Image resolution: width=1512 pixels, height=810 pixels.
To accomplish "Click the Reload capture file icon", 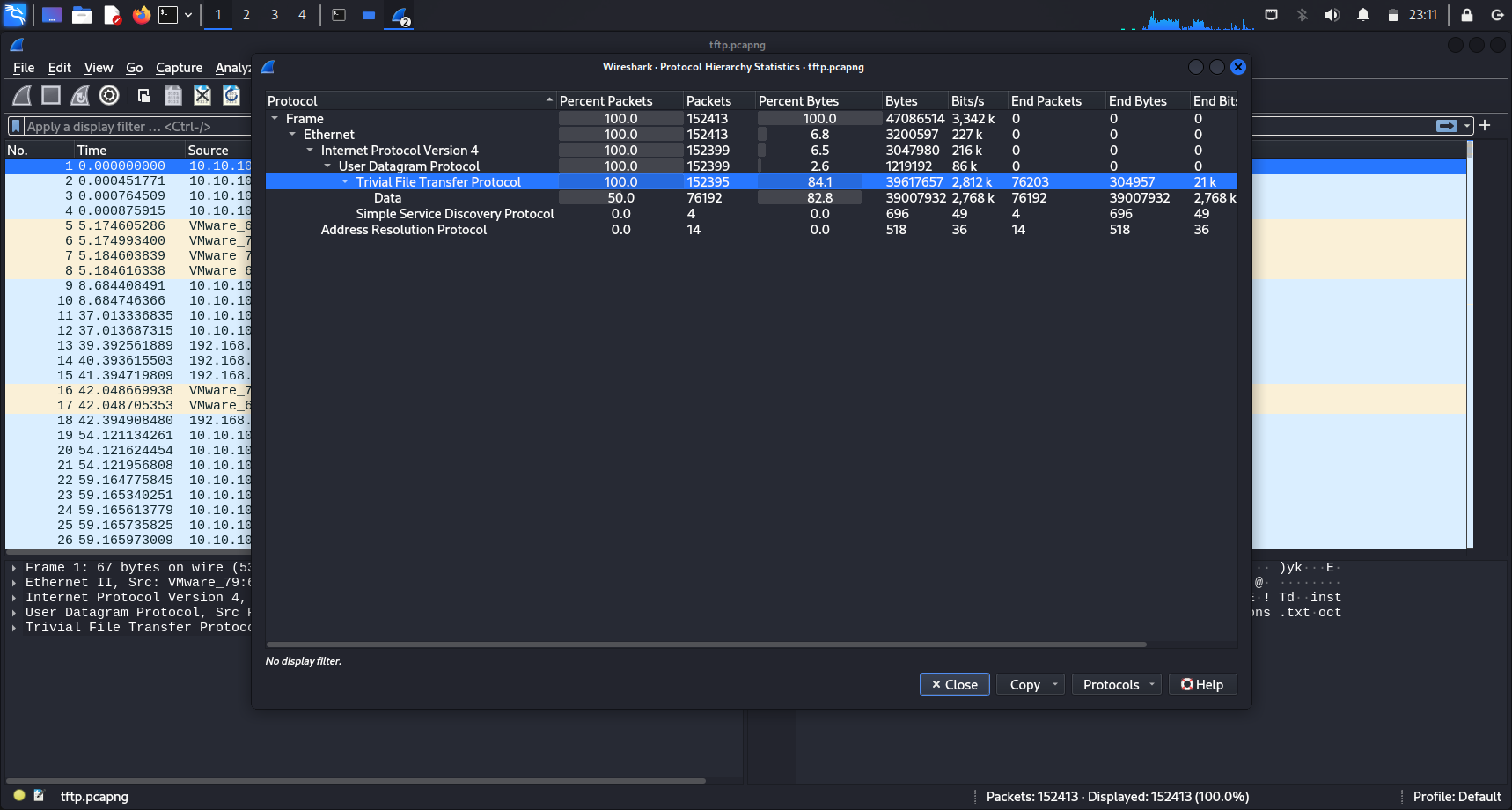I will [231, 95].
